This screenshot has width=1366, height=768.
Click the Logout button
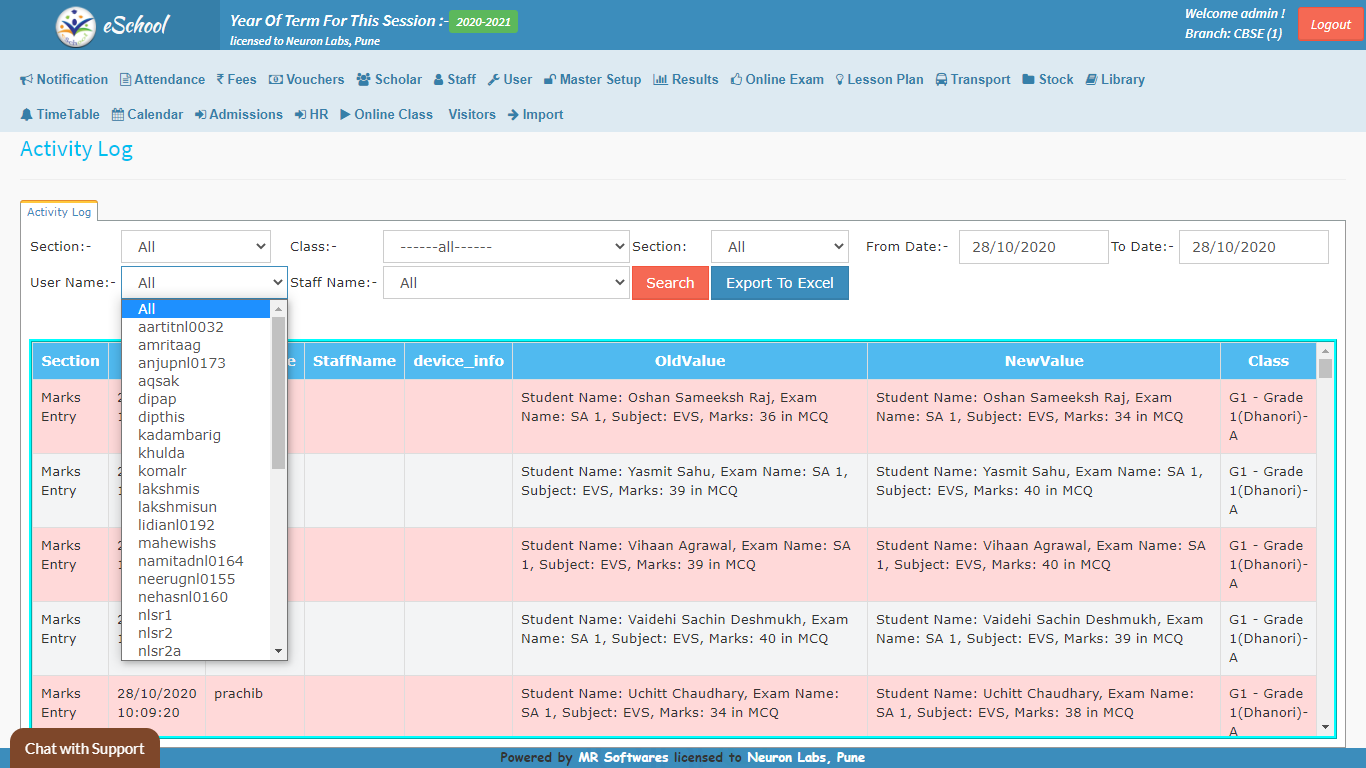(1330, 25)
